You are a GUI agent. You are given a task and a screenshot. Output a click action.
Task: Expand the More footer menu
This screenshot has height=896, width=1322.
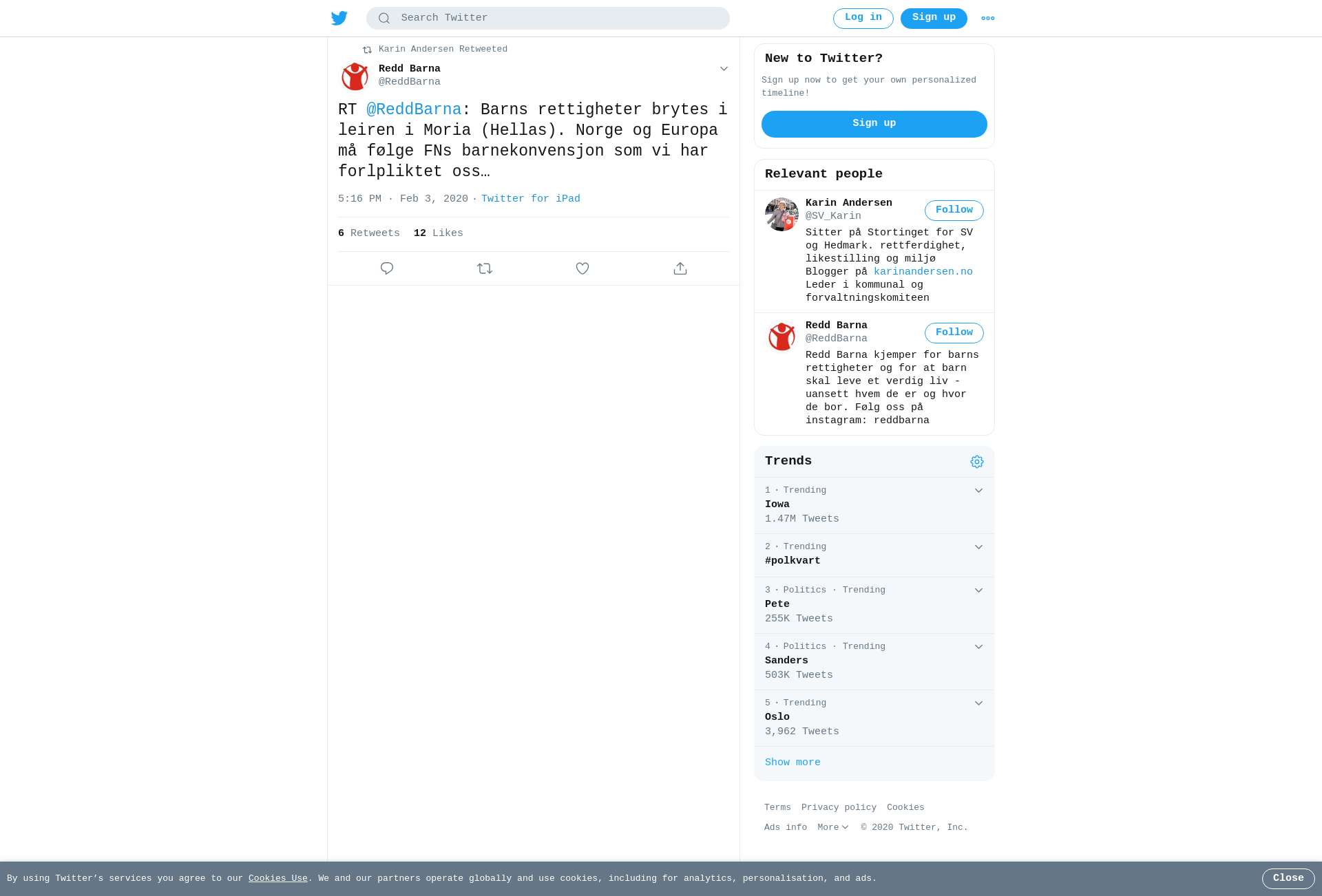pos(833,827)
